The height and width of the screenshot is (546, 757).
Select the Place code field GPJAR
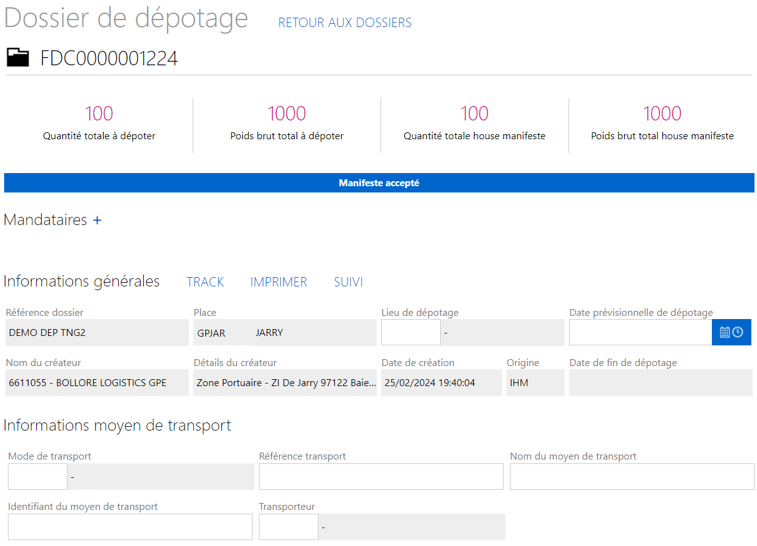coord(223,332)
